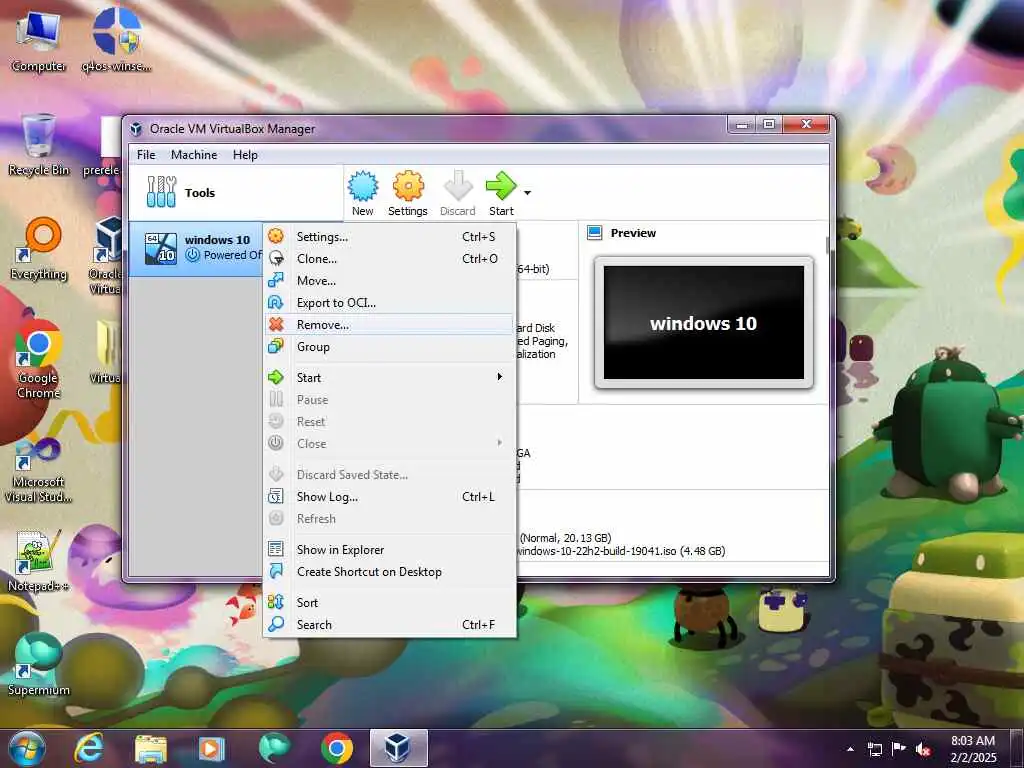Select the Tools item in the sidebar

coord(236,193)
